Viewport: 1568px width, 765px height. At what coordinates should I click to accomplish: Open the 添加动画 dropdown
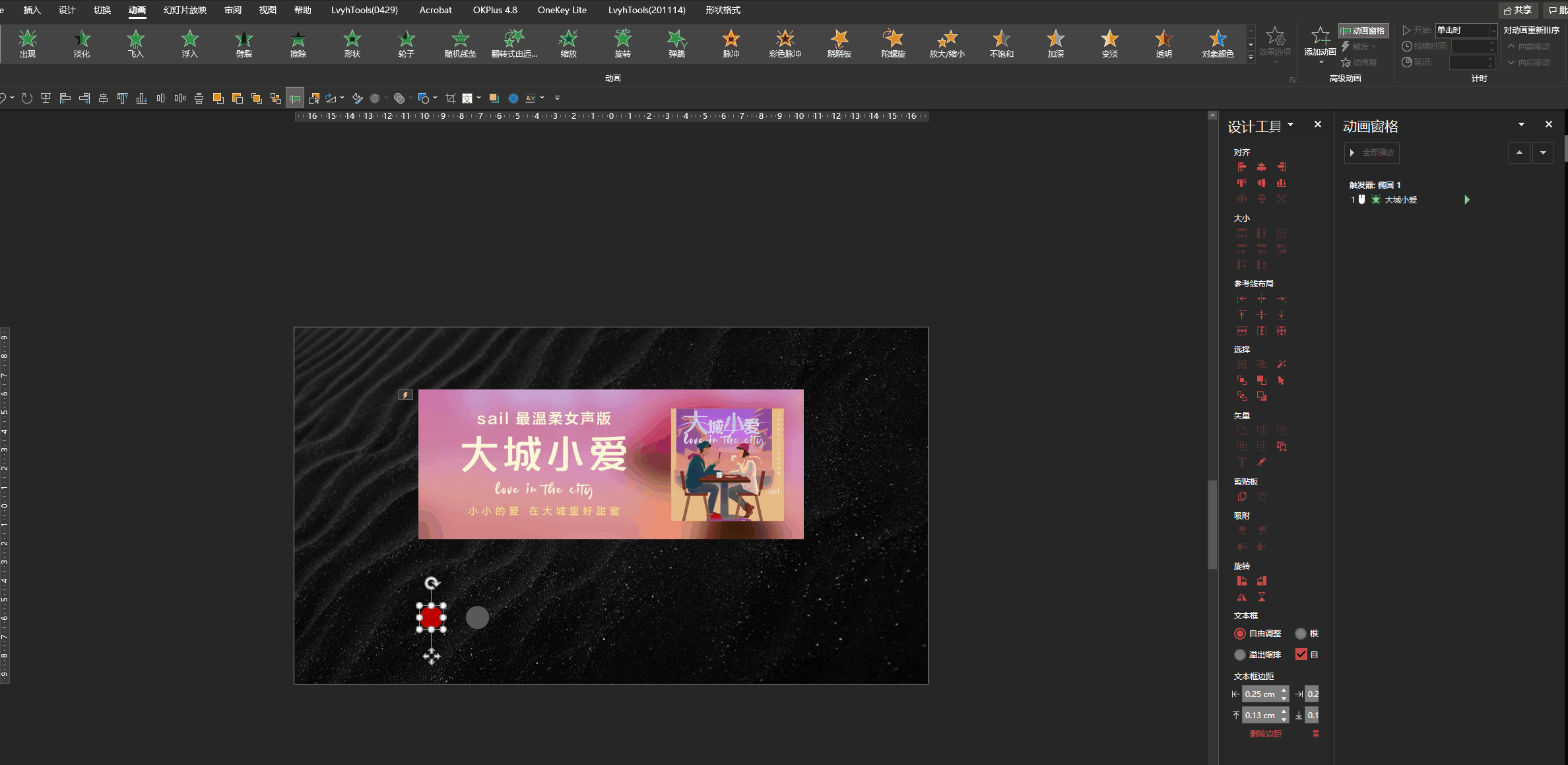coord(1321,45)
